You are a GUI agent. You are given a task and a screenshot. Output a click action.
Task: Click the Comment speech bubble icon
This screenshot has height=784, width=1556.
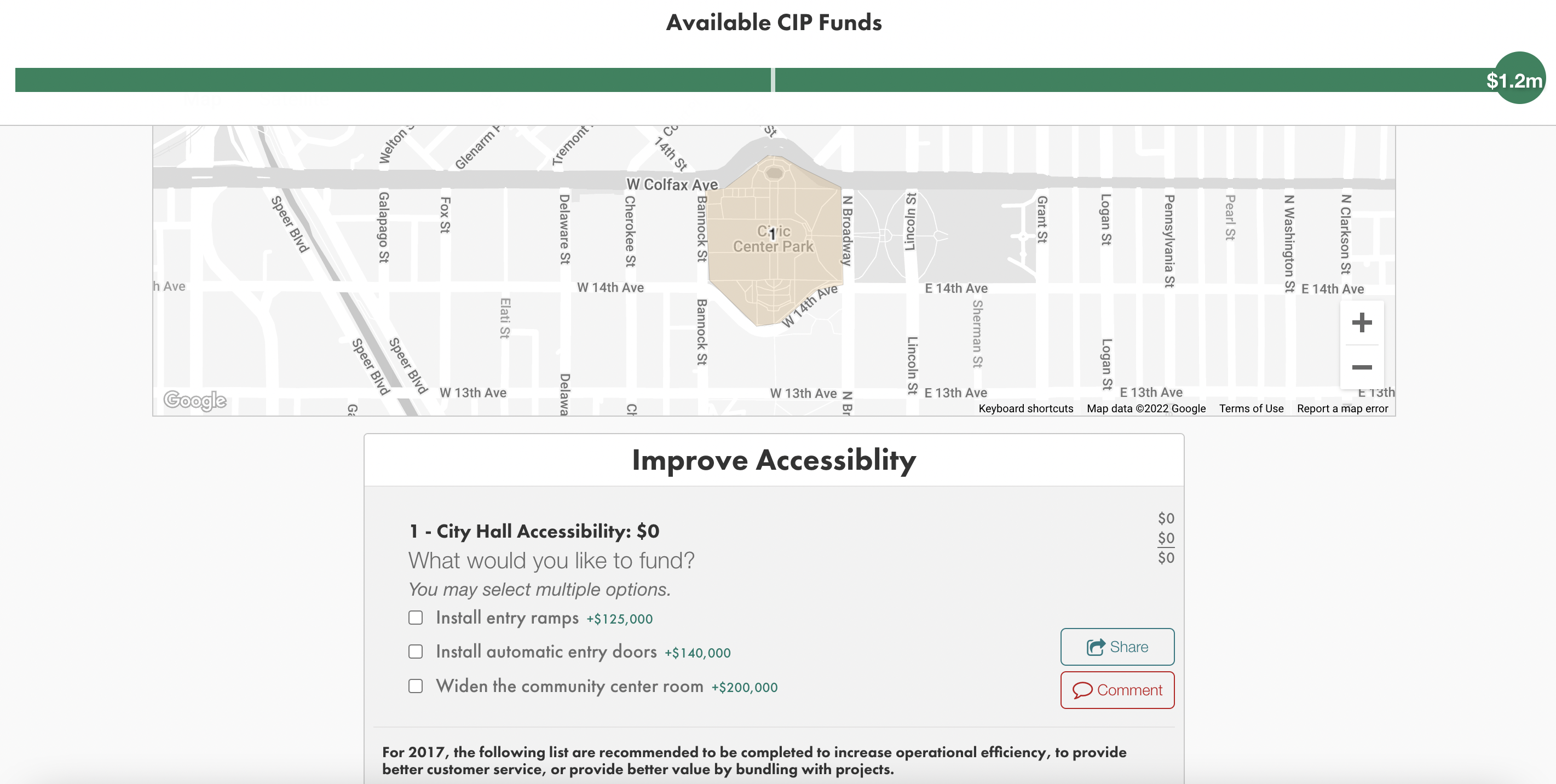pos(1082,690)
